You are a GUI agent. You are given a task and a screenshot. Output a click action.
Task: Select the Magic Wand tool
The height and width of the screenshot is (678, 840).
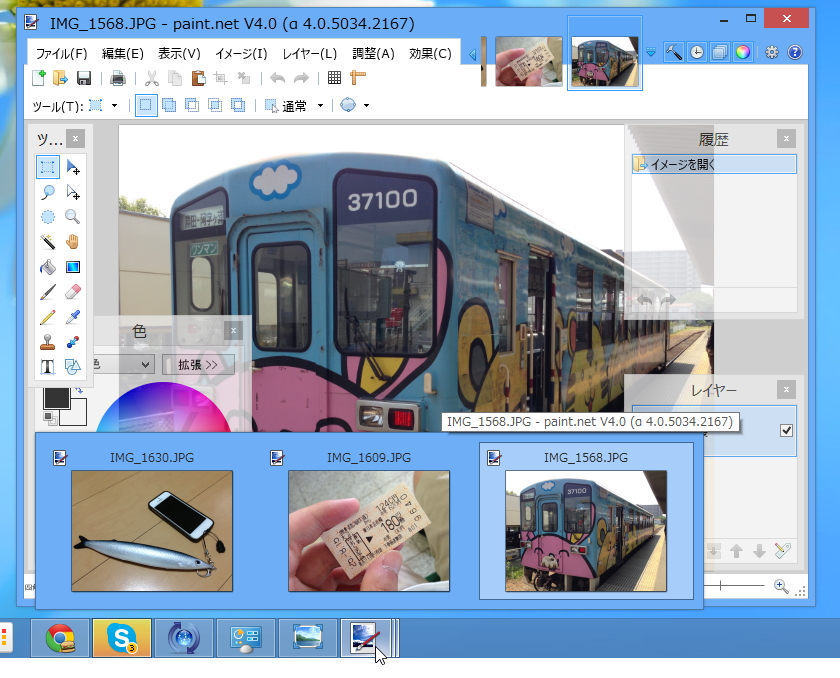coord(48,242)
